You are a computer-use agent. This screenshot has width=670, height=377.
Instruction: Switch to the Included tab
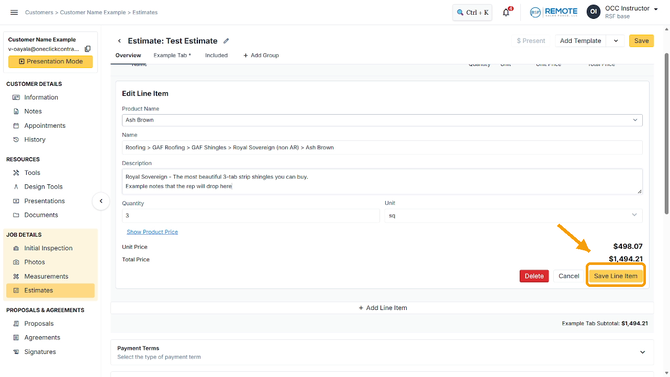[216, 56]
